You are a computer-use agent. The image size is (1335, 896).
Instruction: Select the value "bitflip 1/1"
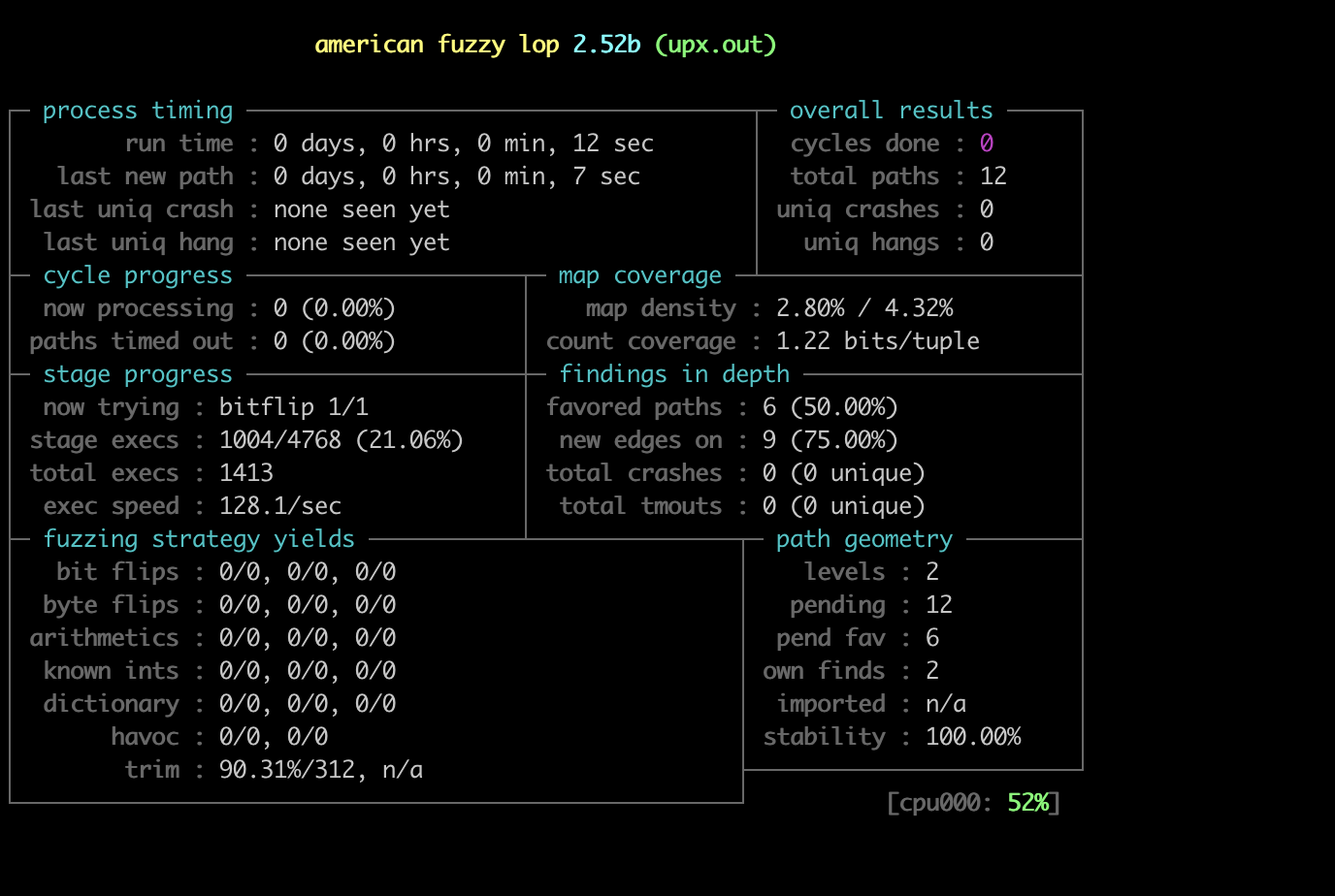(294, 407)
